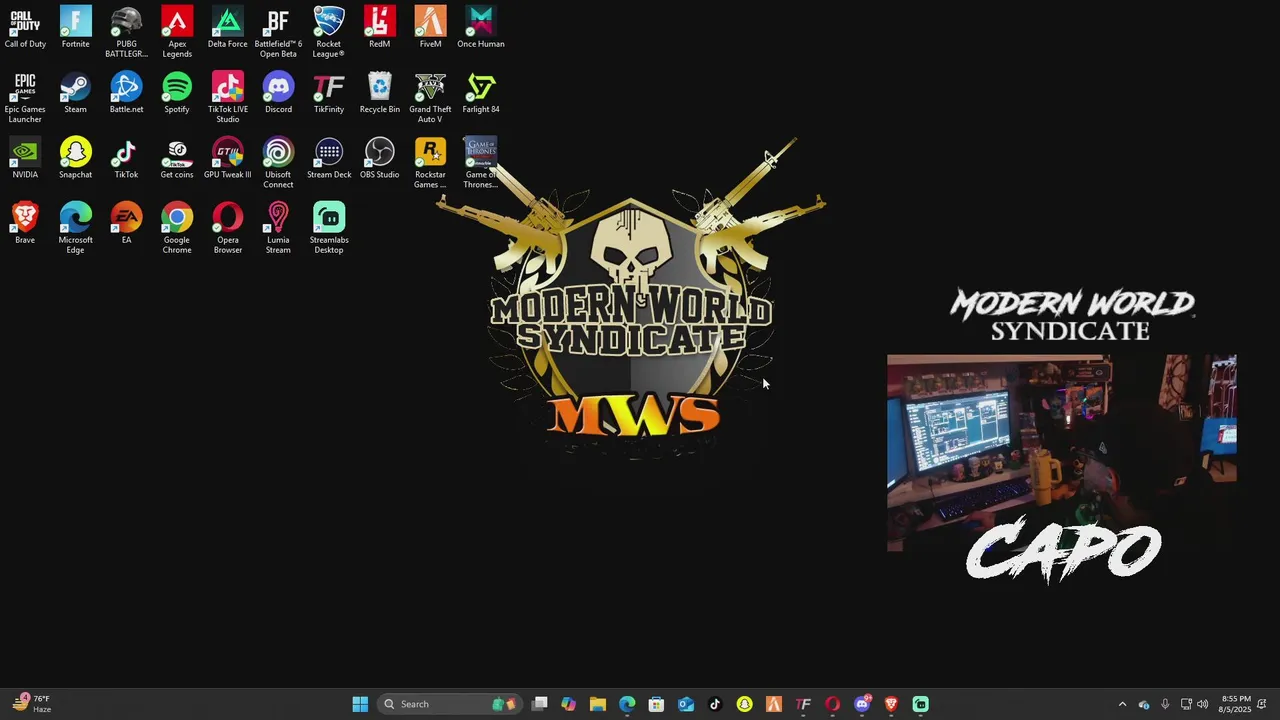Select the Farlight 84 desktop icon

481,93
